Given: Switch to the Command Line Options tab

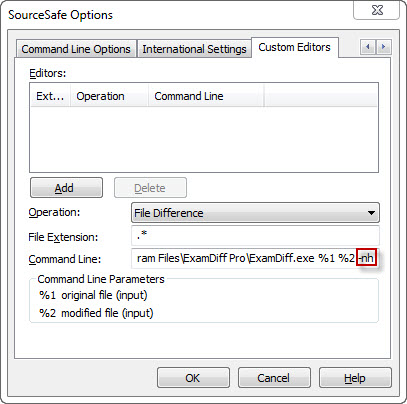Looking at the screenshot, I should (76, 49).
